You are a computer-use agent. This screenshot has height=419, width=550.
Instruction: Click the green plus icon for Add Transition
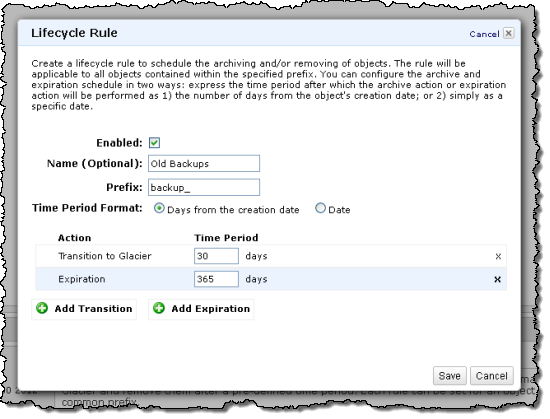[42, 308]
